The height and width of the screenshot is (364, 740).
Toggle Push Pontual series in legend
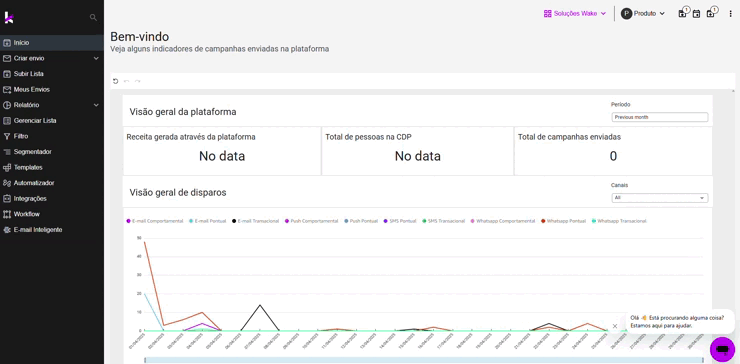[x=361, y=221]
